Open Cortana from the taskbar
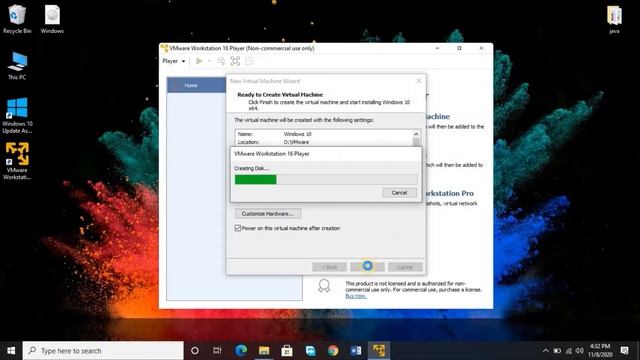Image resolution: width=640 pixels, height=360 pixels. click(195, 351)
